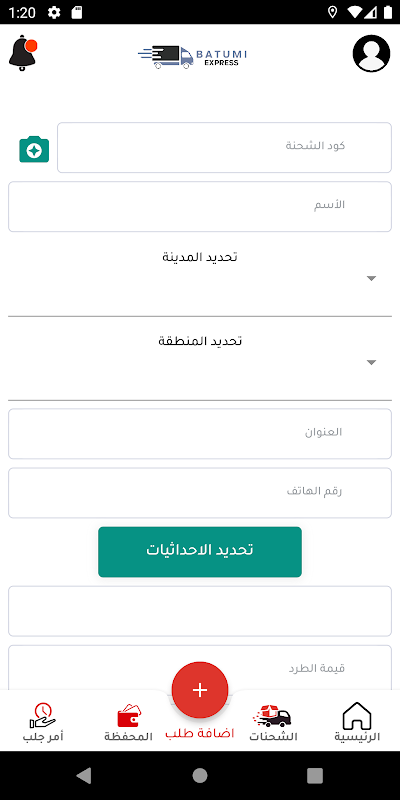Focus العنوان address field

pos(200,434)
